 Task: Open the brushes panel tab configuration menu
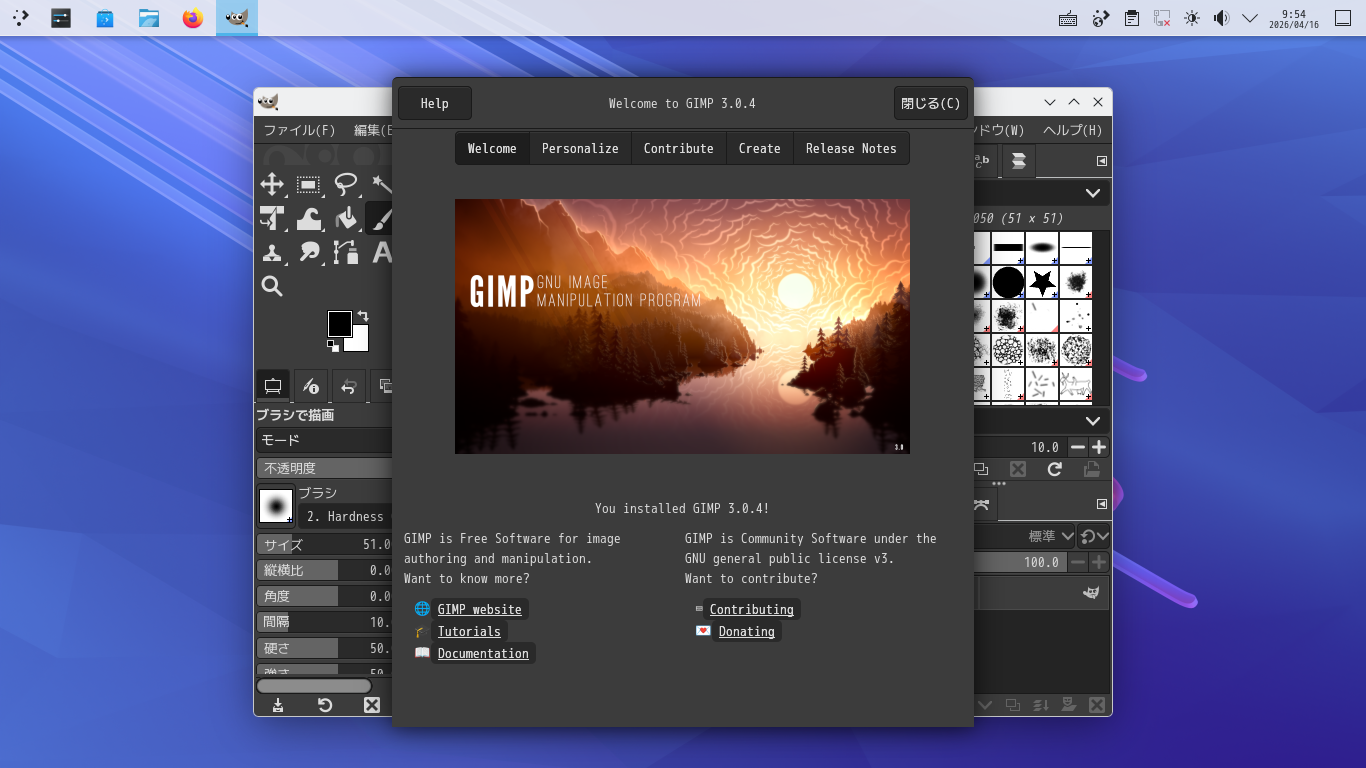(1102, 161)
